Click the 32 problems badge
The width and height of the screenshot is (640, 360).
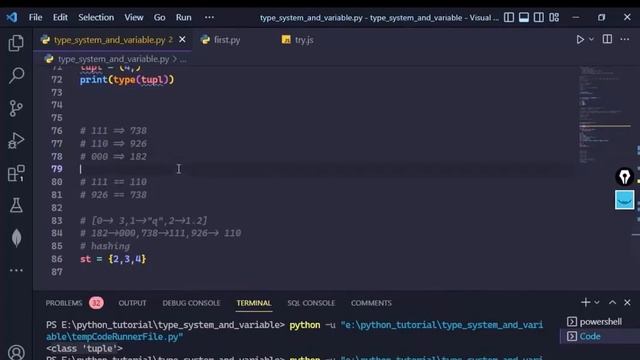pos(96,303)
